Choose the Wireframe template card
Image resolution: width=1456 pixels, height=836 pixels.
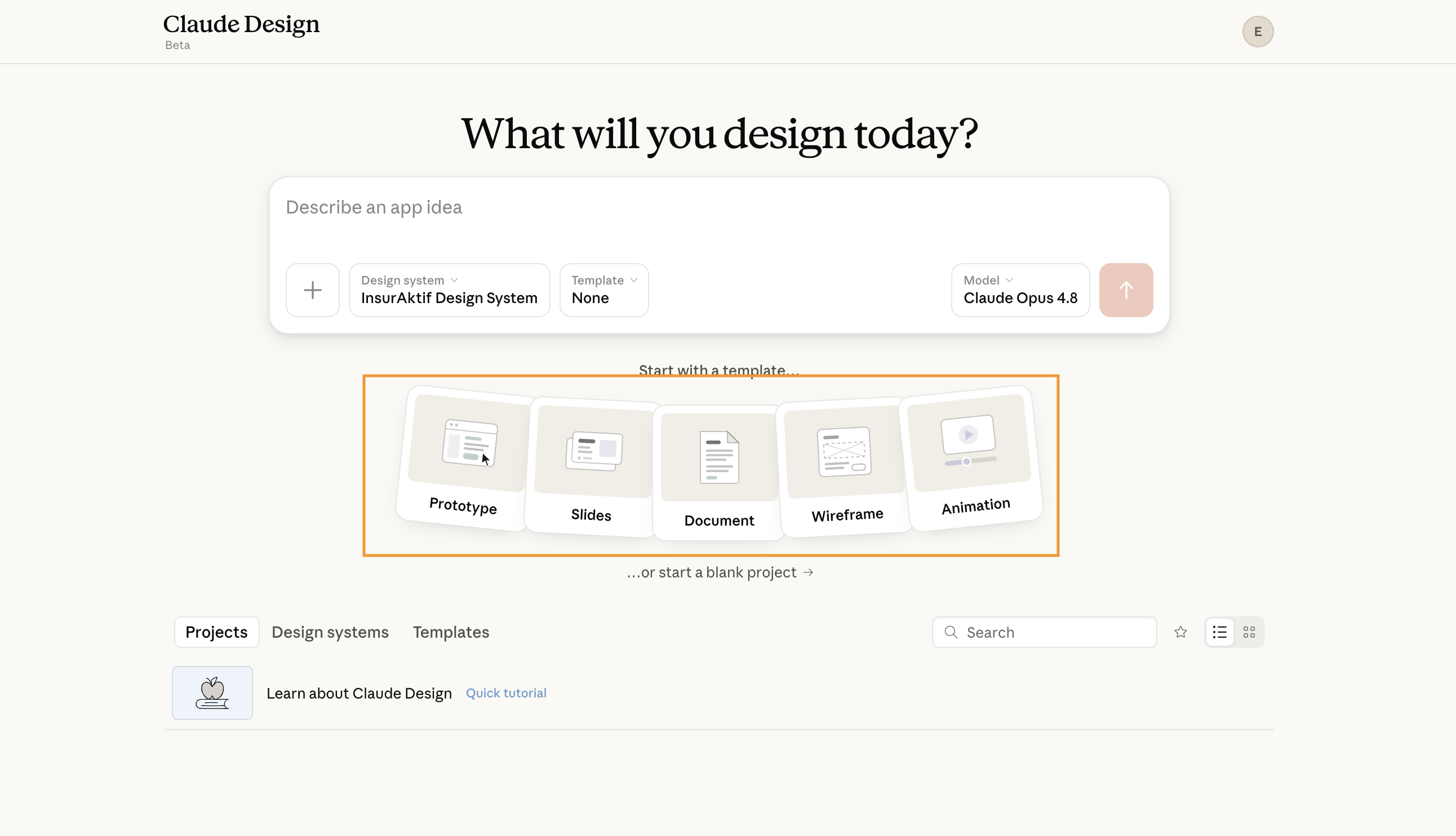(x=846, y=467)
